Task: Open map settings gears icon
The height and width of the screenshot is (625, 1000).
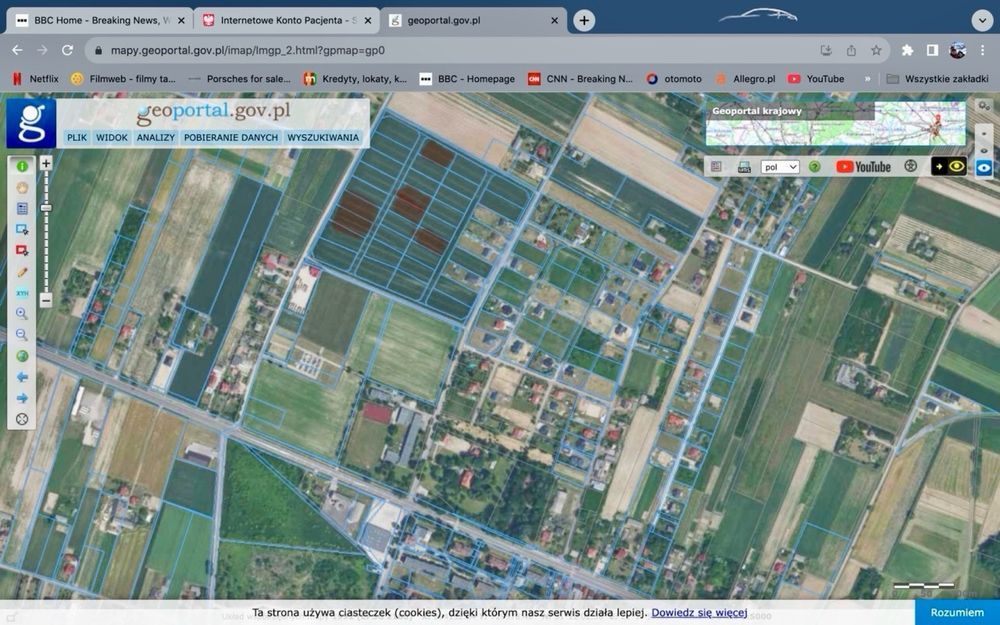Action: (984, 106)
